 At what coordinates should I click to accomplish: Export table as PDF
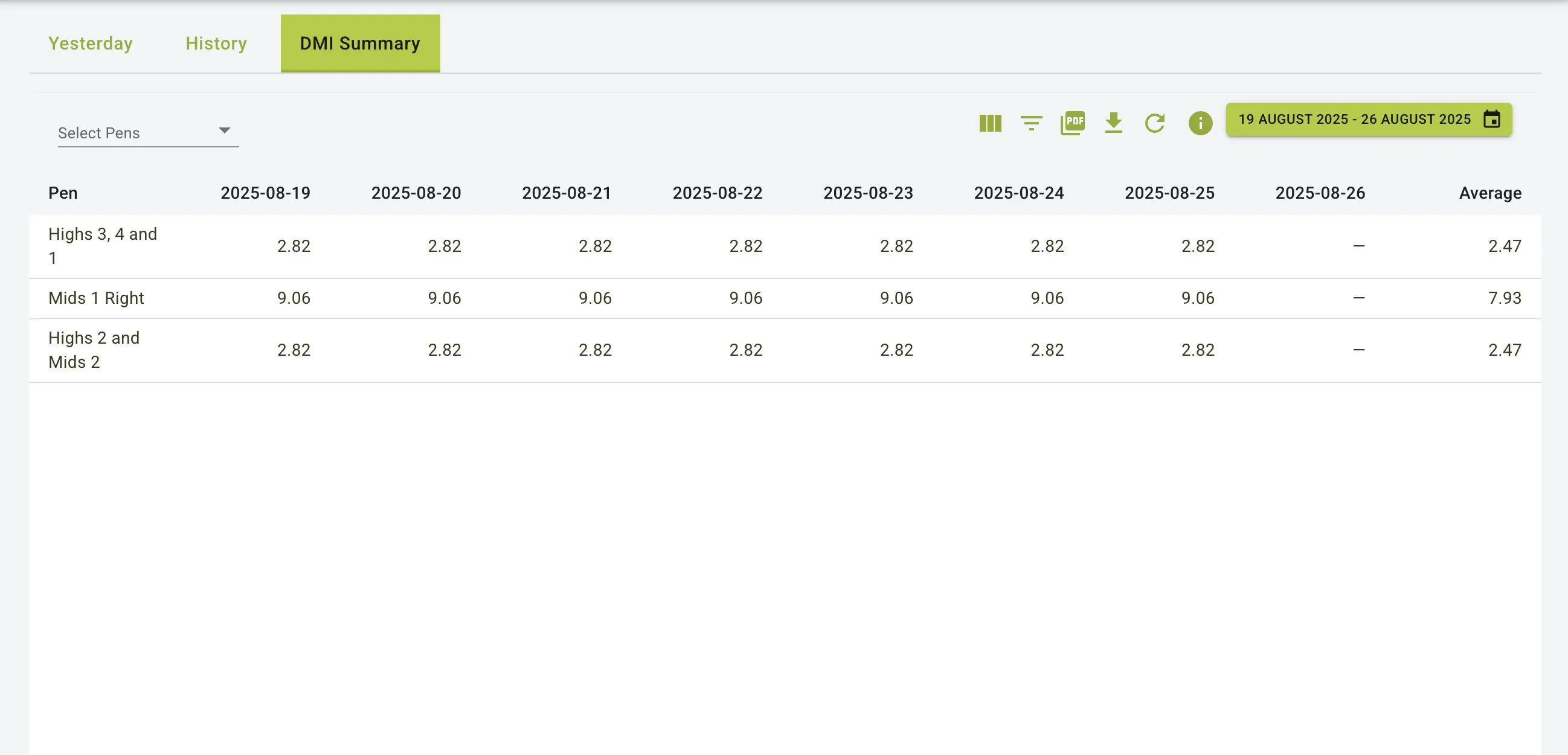coord(1073,123)
